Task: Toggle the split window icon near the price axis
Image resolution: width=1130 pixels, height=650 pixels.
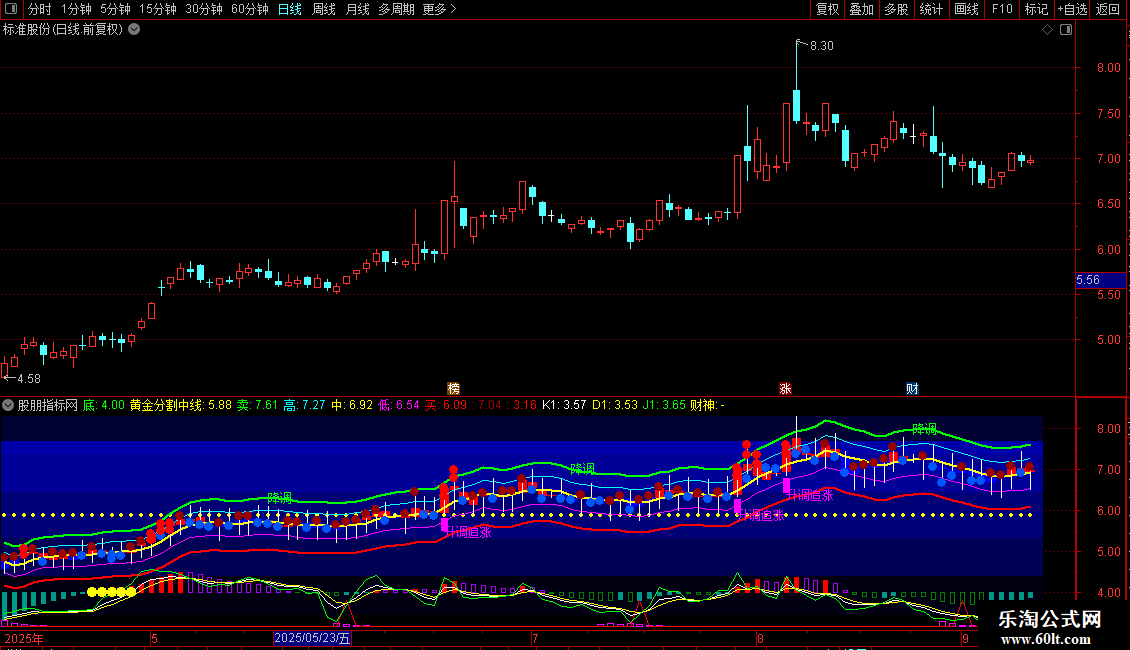Action: (x=1066, y=30)
